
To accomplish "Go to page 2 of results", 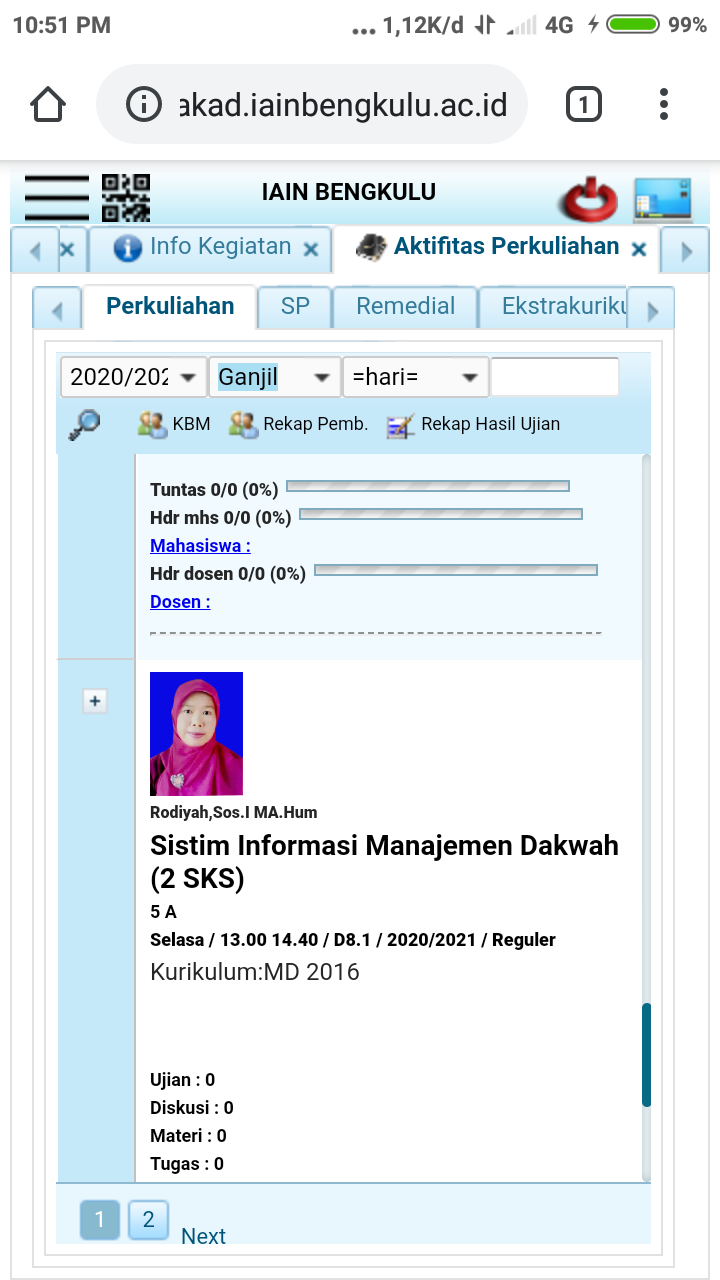I will (x=148, y=1219).
